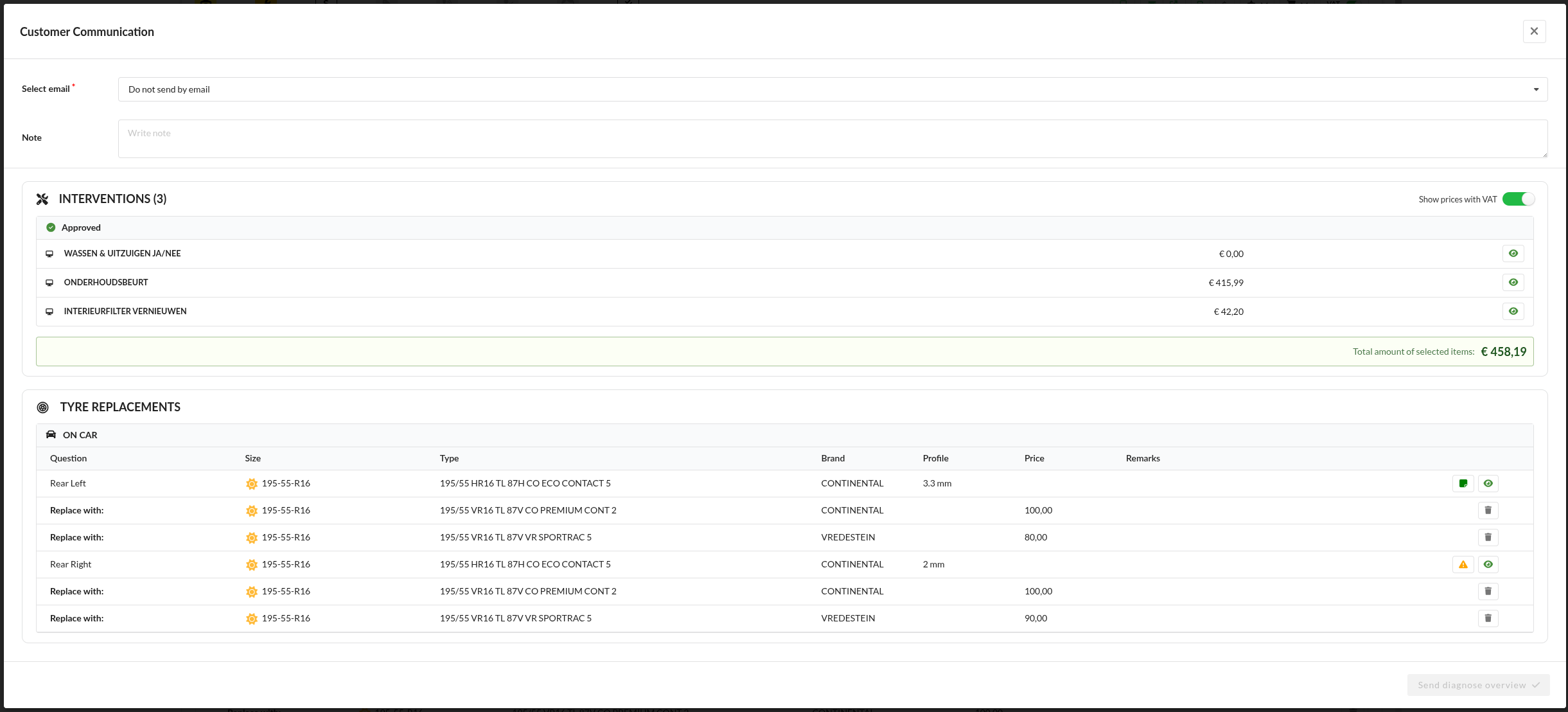Click ONDERHOUDSBEURT intervention name
Screen dimensions: 1568x712
click(106, 282)
